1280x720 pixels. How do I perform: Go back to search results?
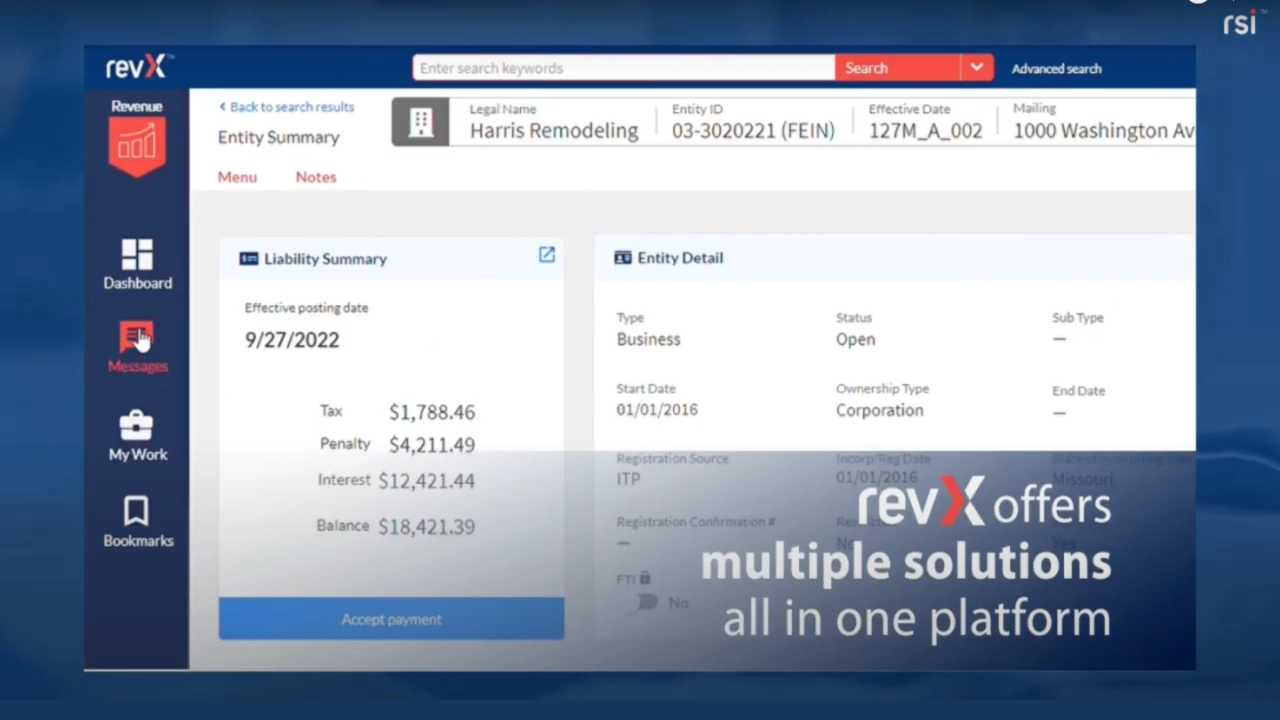tap(286, 107)
